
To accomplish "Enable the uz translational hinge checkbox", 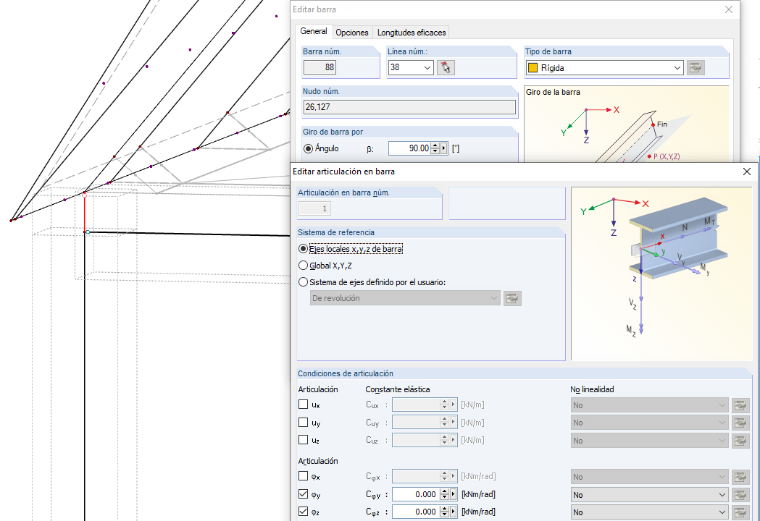I will [303, 440].
